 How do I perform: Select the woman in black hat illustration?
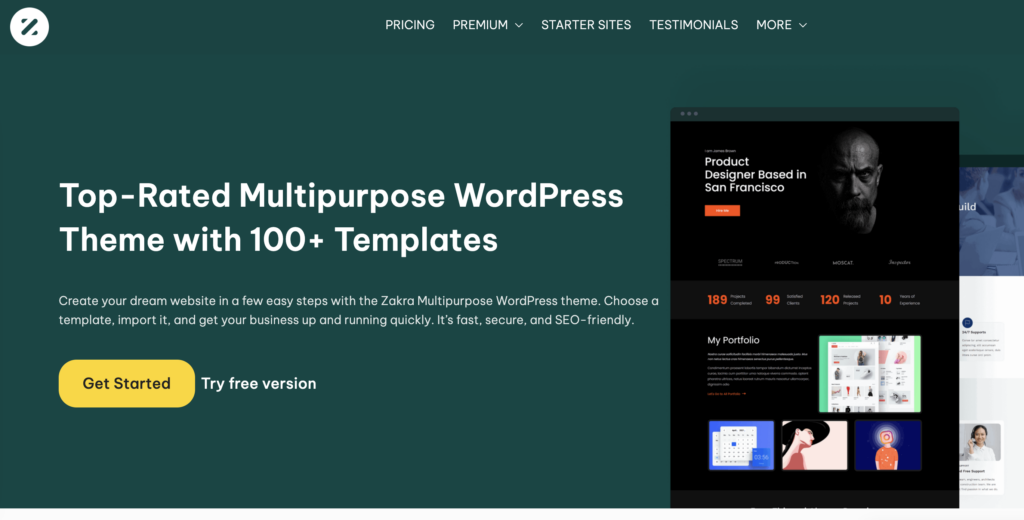click(814, 445)
